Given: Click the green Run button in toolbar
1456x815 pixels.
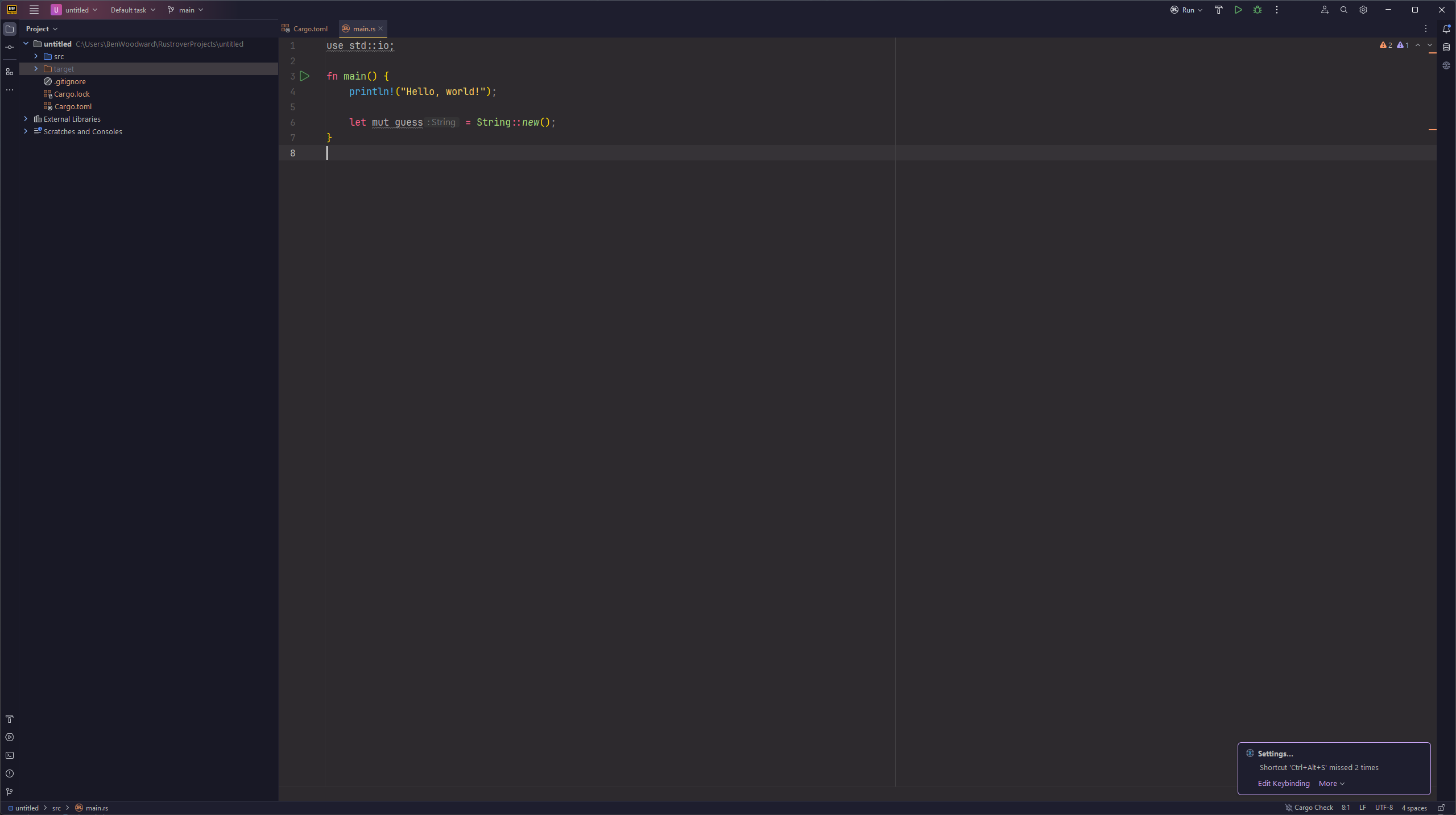Looking at the screenshot, I should click(1238, 10).
